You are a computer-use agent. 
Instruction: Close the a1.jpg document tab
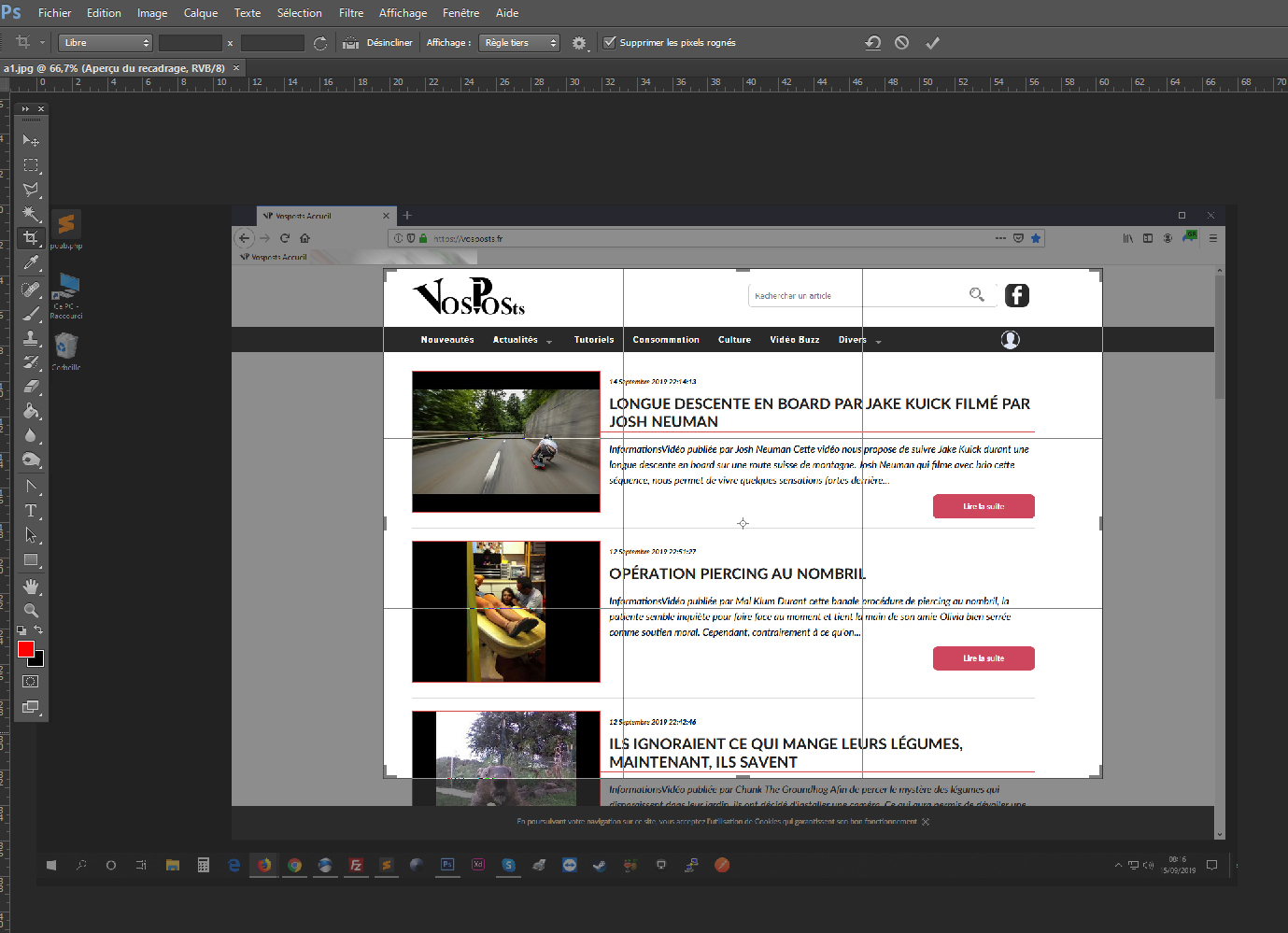(236, 68)
